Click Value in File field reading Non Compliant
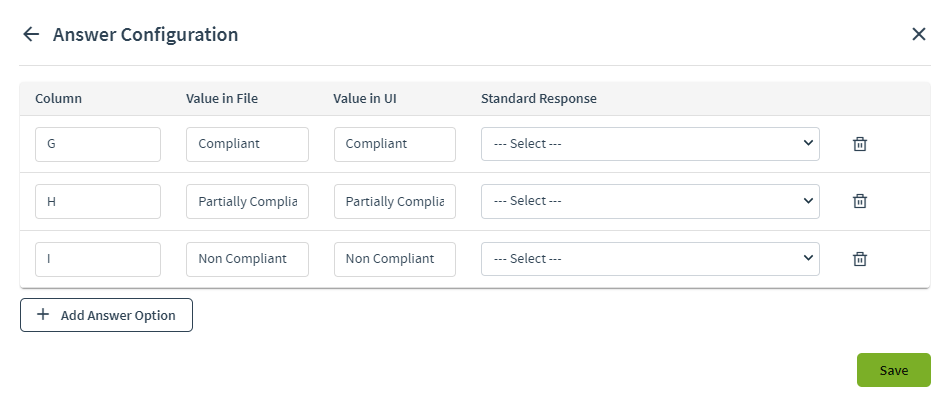 tap(247, 259)
